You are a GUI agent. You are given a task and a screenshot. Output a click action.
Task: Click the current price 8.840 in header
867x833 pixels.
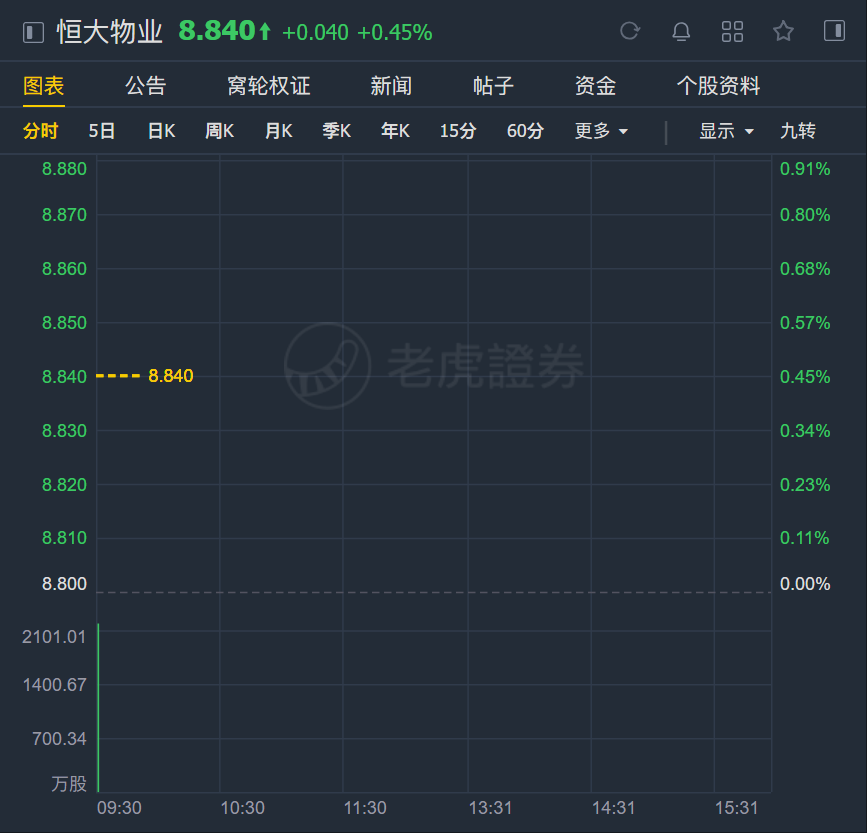click(x=217, y=31)
